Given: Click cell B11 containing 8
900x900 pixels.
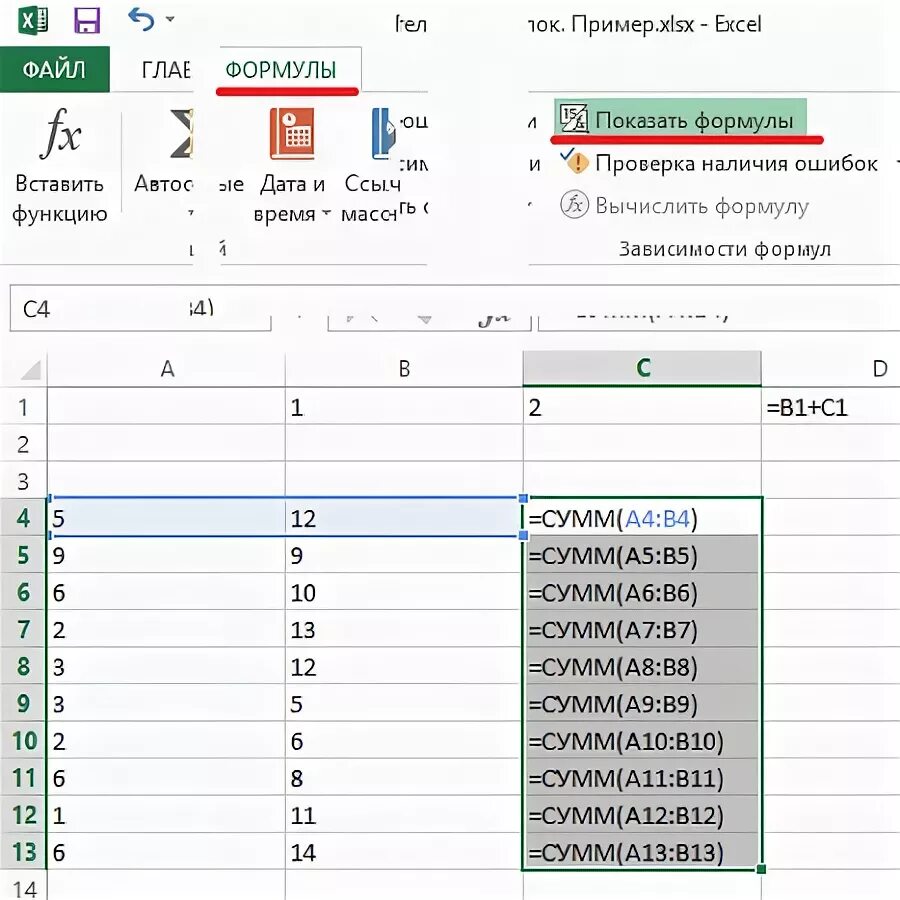Looking at the screenshot, I should [x=404, y=778].
